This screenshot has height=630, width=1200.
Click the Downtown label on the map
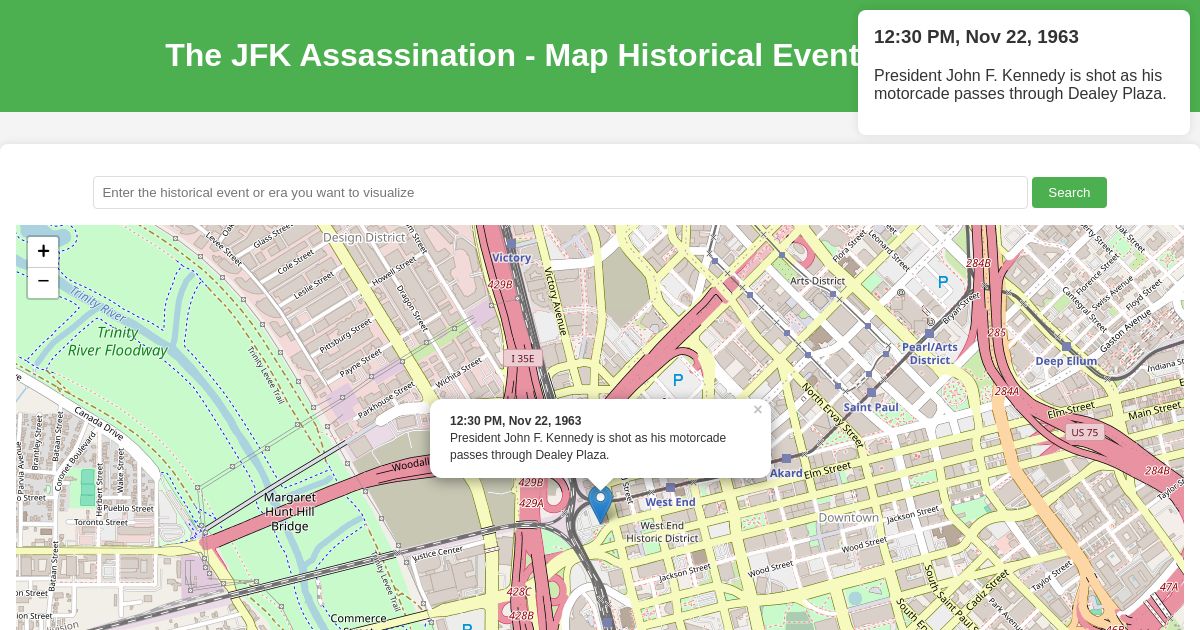[x=848, y=517]
